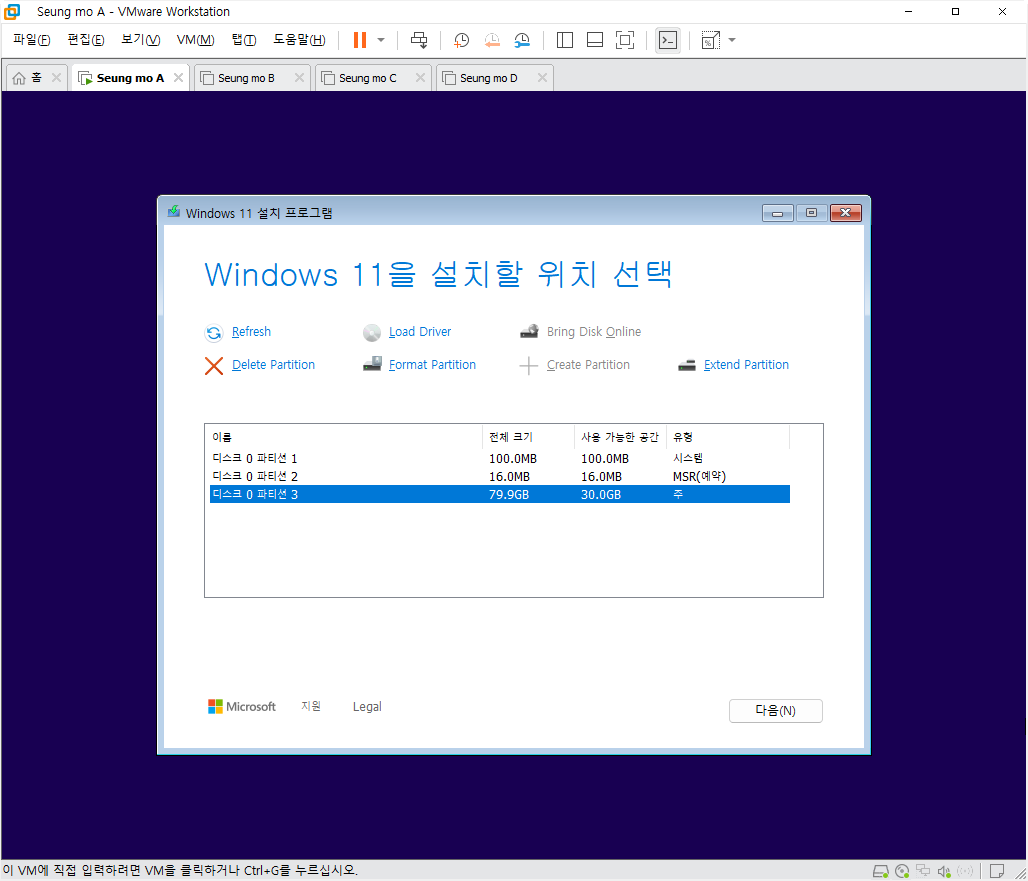Viewport: 1028px width, 881px height.
Task: Click the revert to snapshot icon
Action: click(x=492, y=40)
